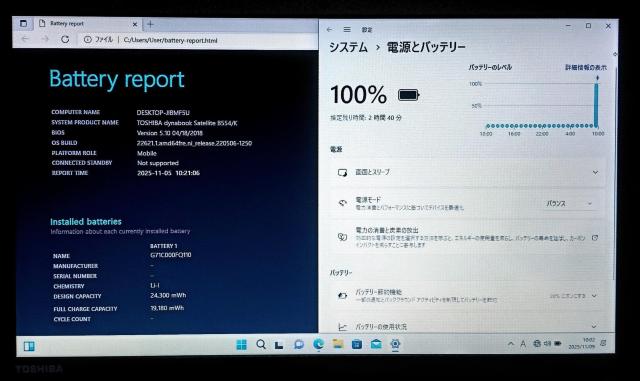This screenshot has height=381, width=640.
Task: Click the battery saver icon
Action: (x=342, y=296)
